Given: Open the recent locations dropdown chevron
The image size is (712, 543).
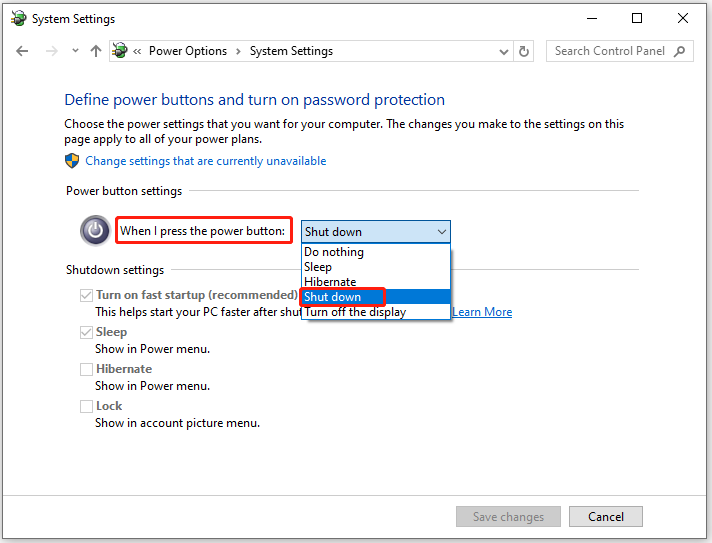Looking at the screenshot, I should click(x=73, y=52).
